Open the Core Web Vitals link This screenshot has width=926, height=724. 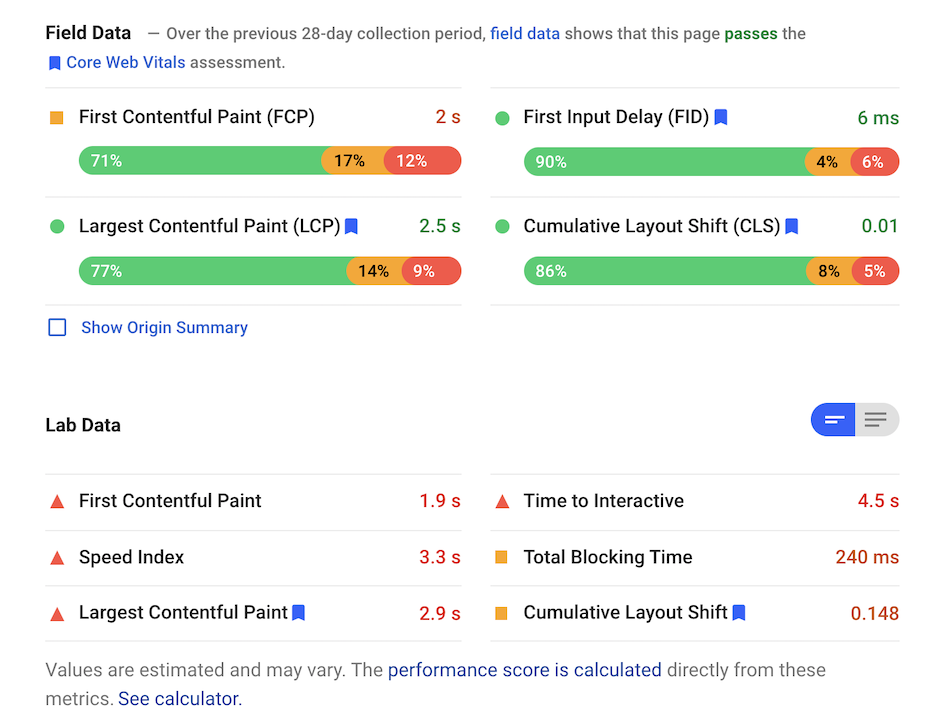click(125, 62)
